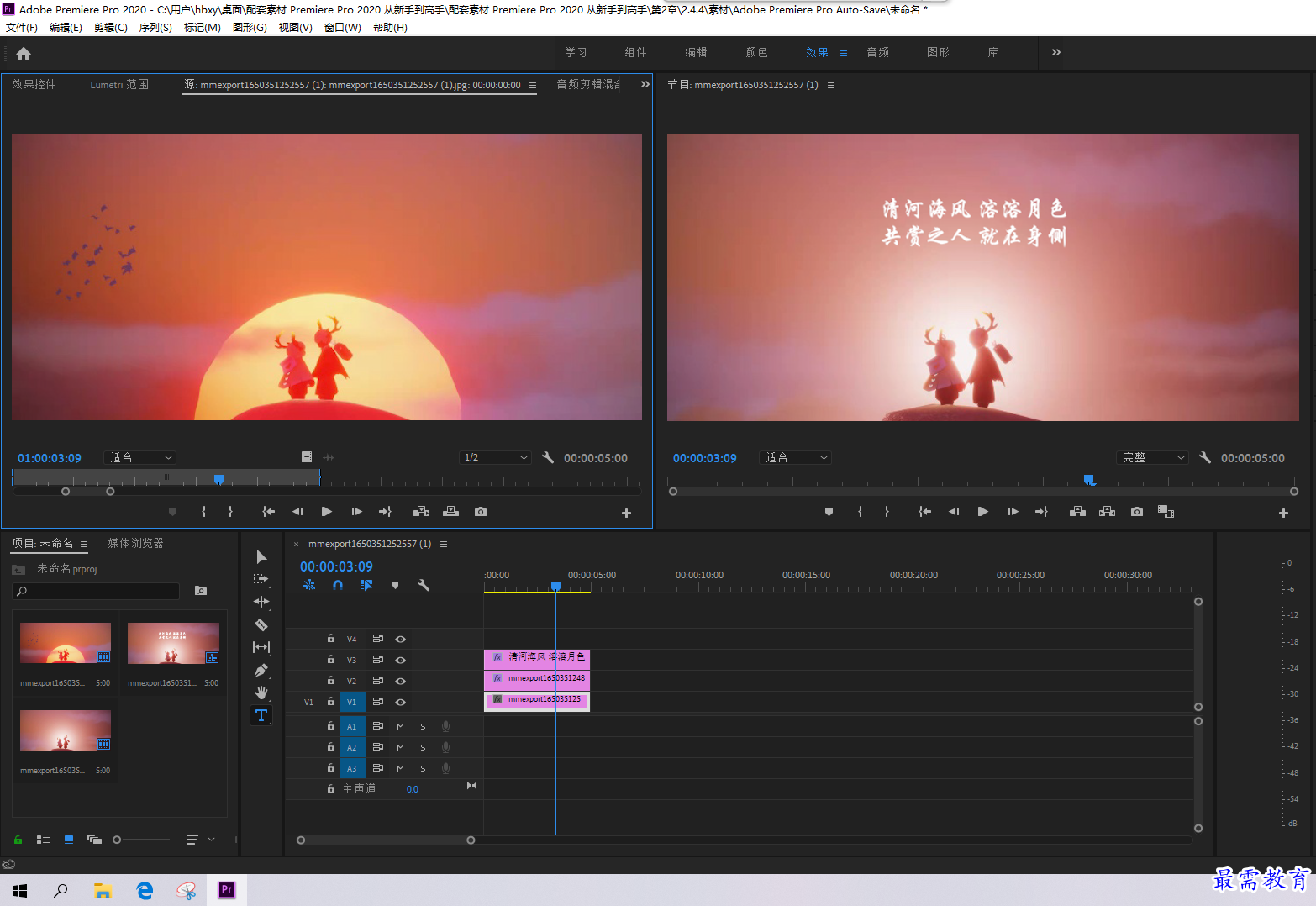Open the 序列(S) menu

[x=155, y=28]
